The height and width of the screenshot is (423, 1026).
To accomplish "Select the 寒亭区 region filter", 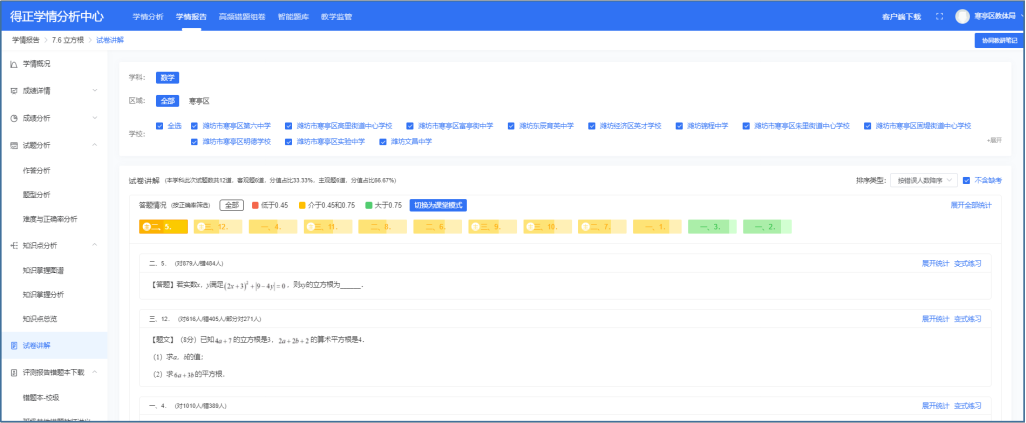I will tap(199, 101).
